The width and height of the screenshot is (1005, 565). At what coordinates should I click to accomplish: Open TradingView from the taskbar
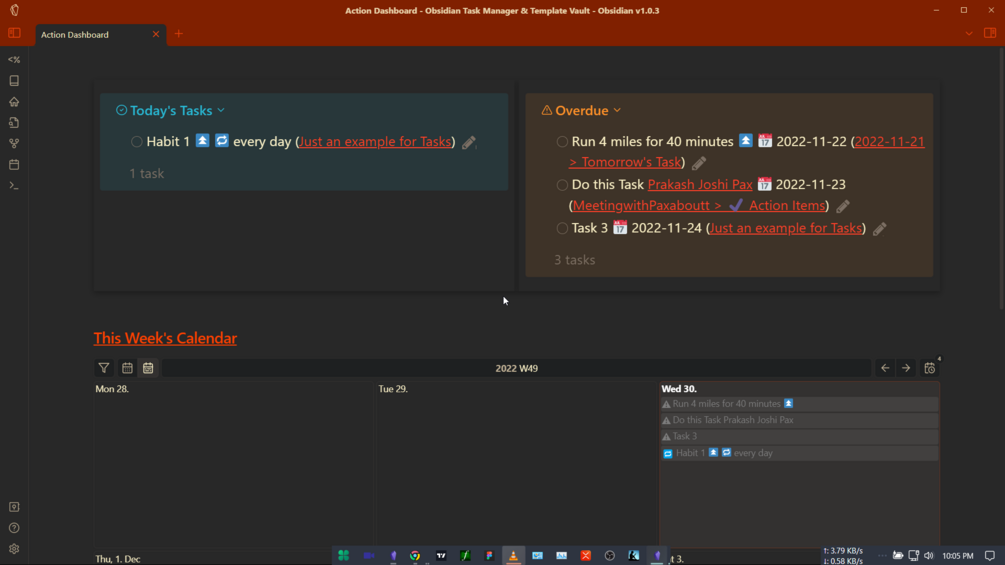pos(442,555)
